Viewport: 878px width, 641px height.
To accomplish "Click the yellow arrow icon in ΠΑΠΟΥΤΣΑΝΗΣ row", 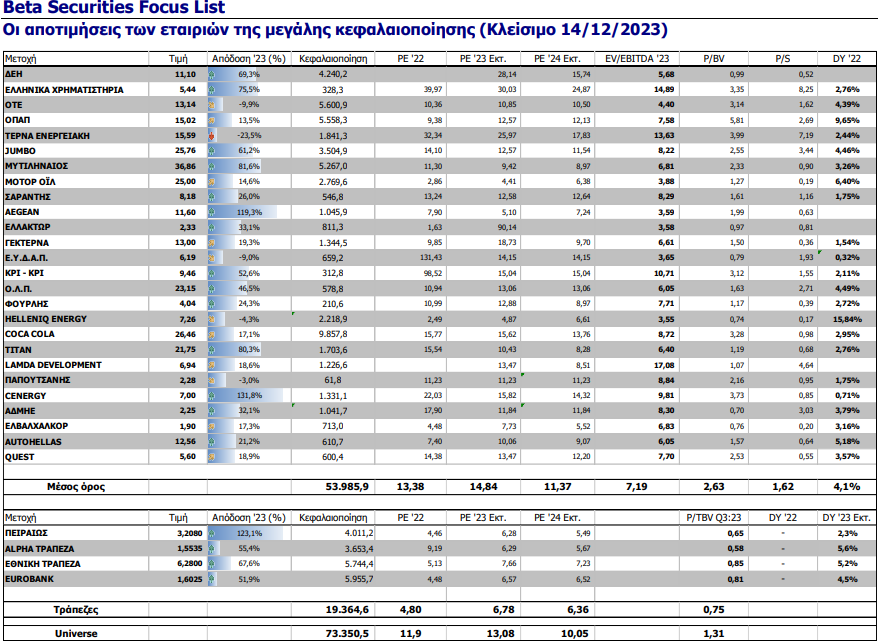I will coord(211,381).
